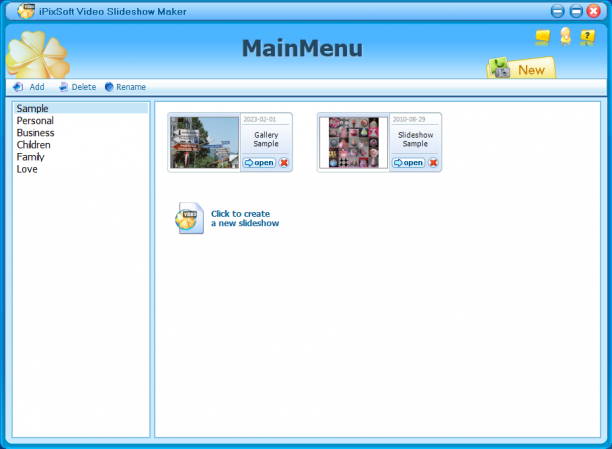Select the Personal category

[81, 120]
